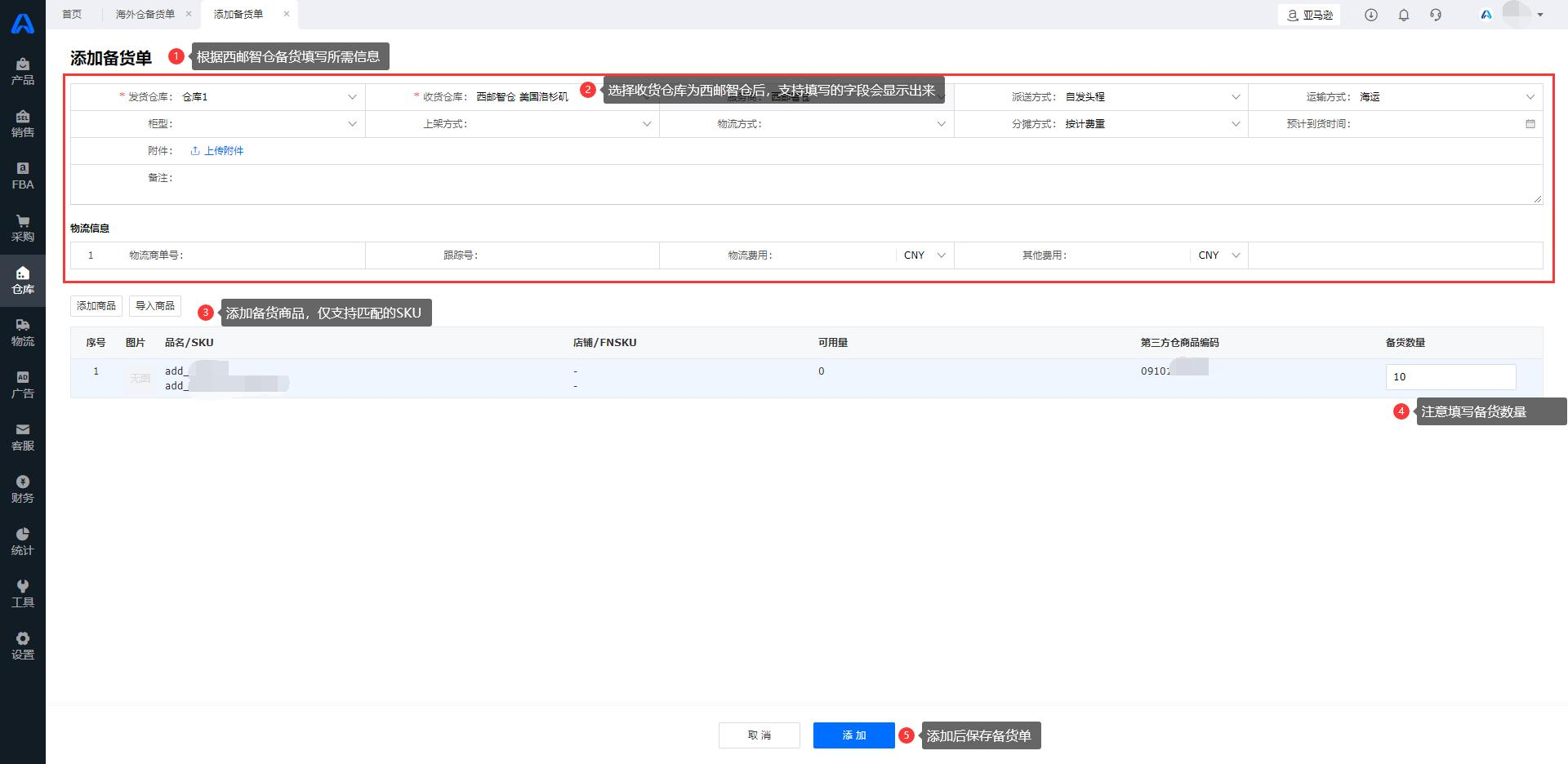Click the 物流商单号 input field
This screenshot has width=1568, height=764.
(x=274, y=255)
